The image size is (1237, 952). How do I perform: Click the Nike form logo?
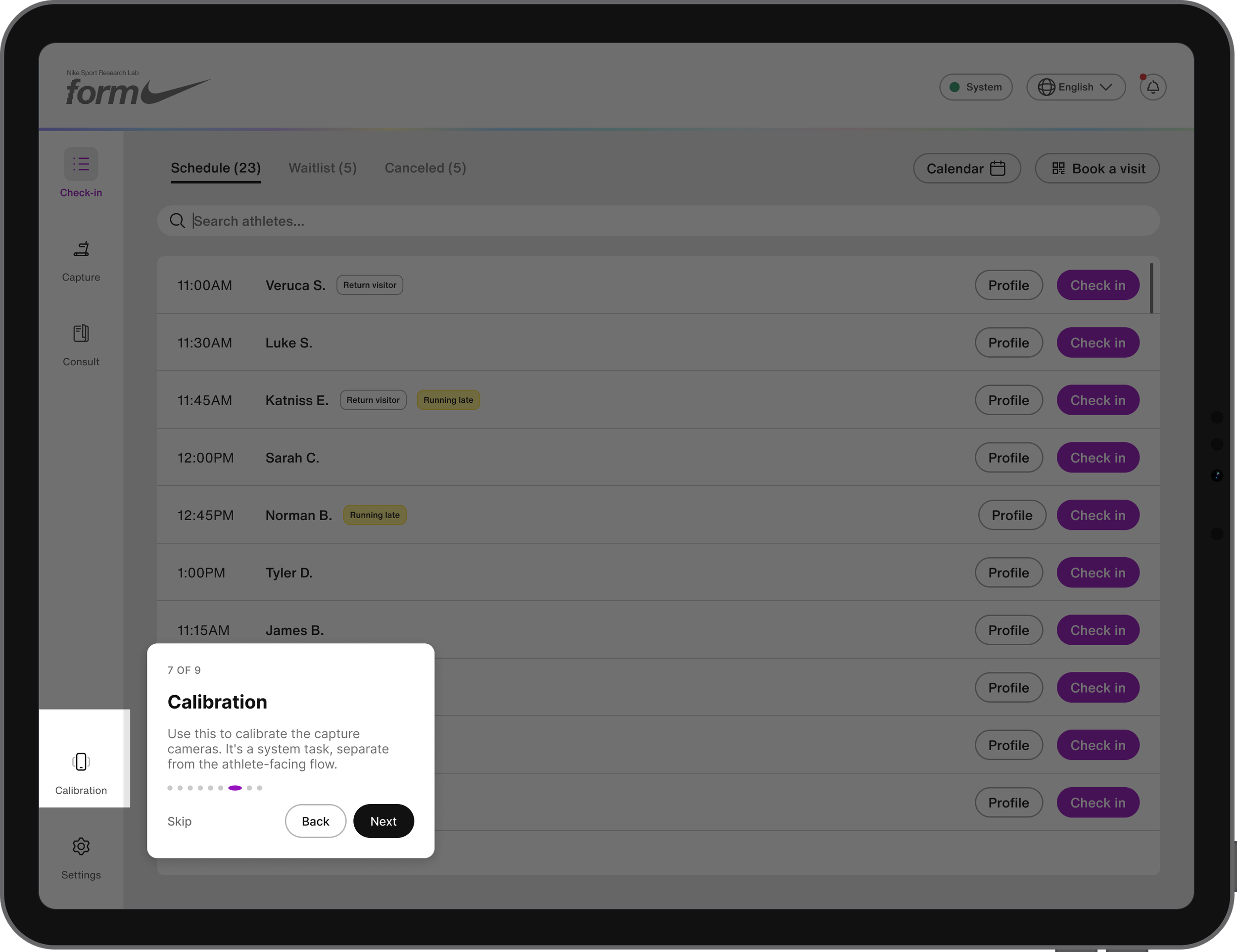pyautogui.click(x=138, y=88)
